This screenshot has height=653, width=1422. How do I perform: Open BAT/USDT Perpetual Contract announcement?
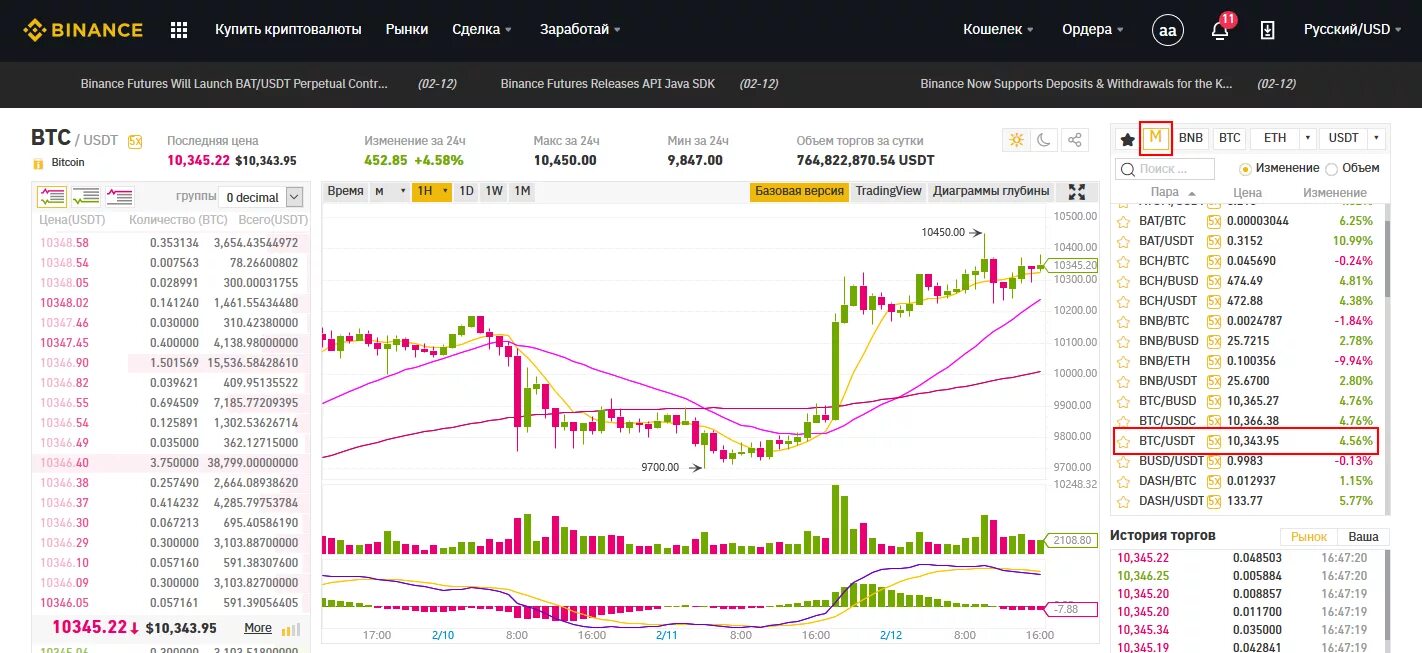click(234, 84)
